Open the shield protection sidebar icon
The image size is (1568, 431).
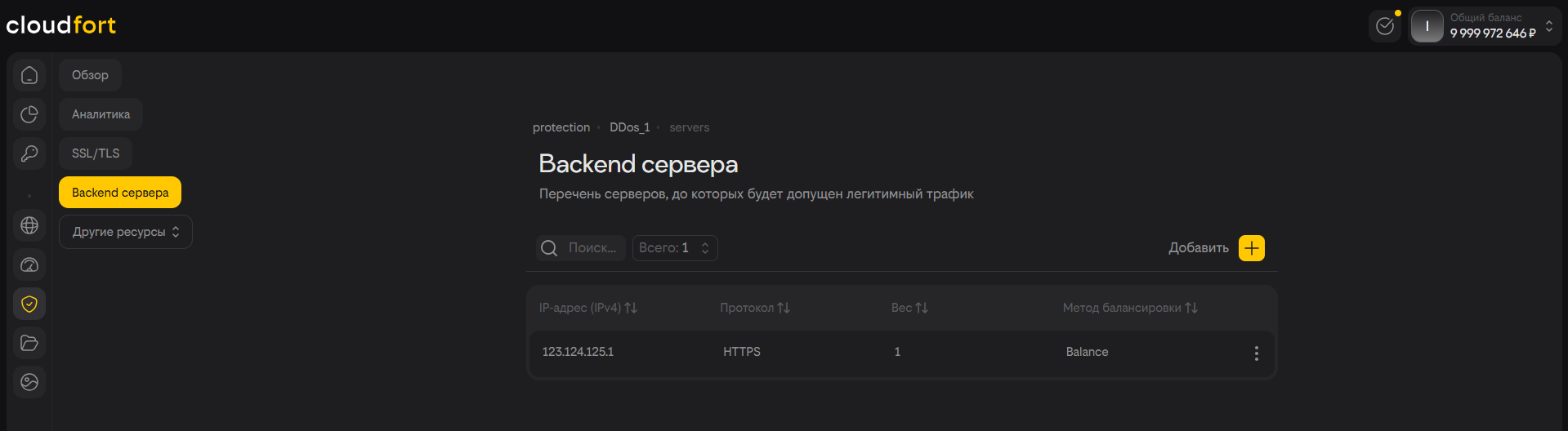[x=29, y=304]
